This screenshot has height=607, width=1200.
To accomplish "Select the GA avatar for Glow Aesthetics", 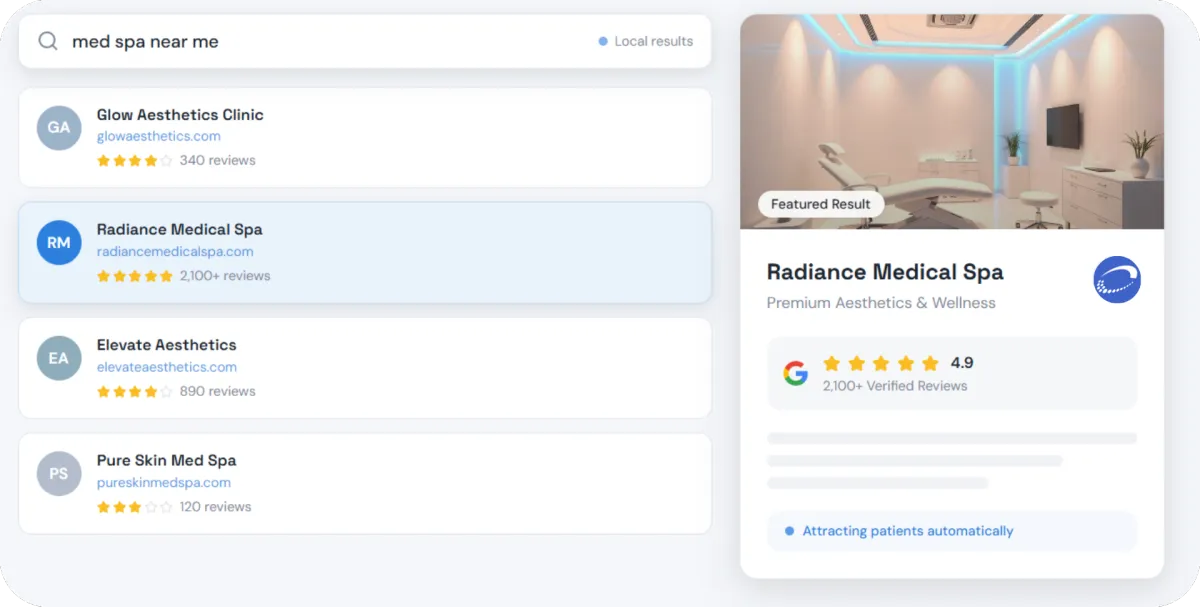I will click(x=59, y=127).
